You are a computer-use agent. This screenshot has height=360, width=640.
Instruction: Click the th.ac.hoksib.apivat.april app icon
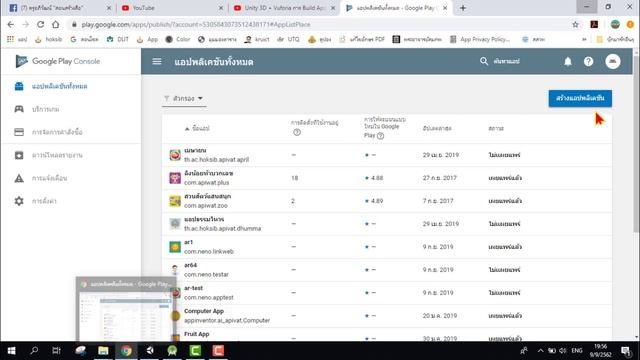click(x=175, y=155)
